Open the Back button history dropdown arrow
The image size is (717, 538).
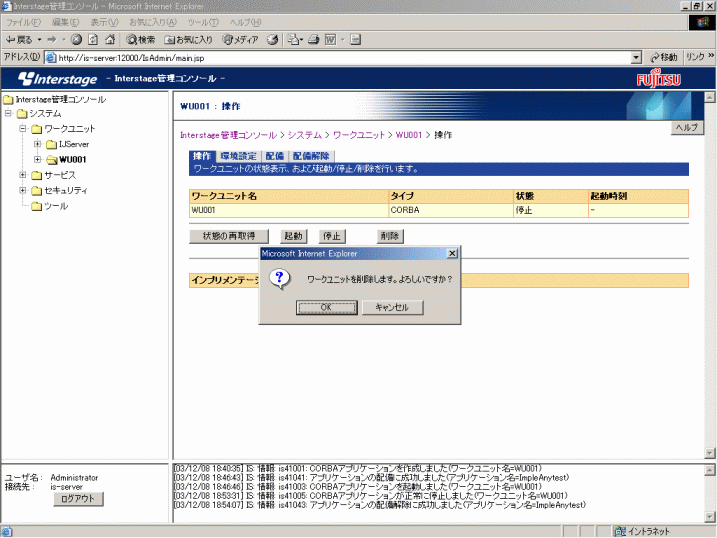click(39, 40)
